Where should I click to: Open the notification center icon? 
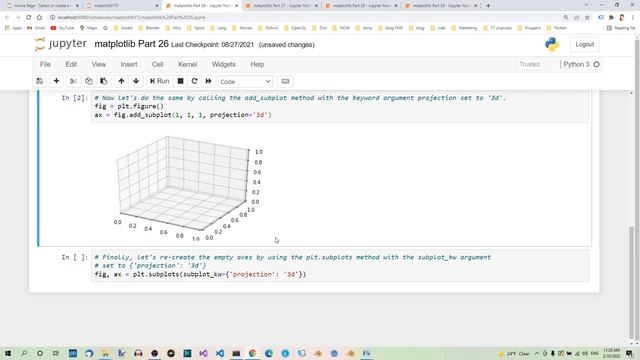click(x=629, y=353)
